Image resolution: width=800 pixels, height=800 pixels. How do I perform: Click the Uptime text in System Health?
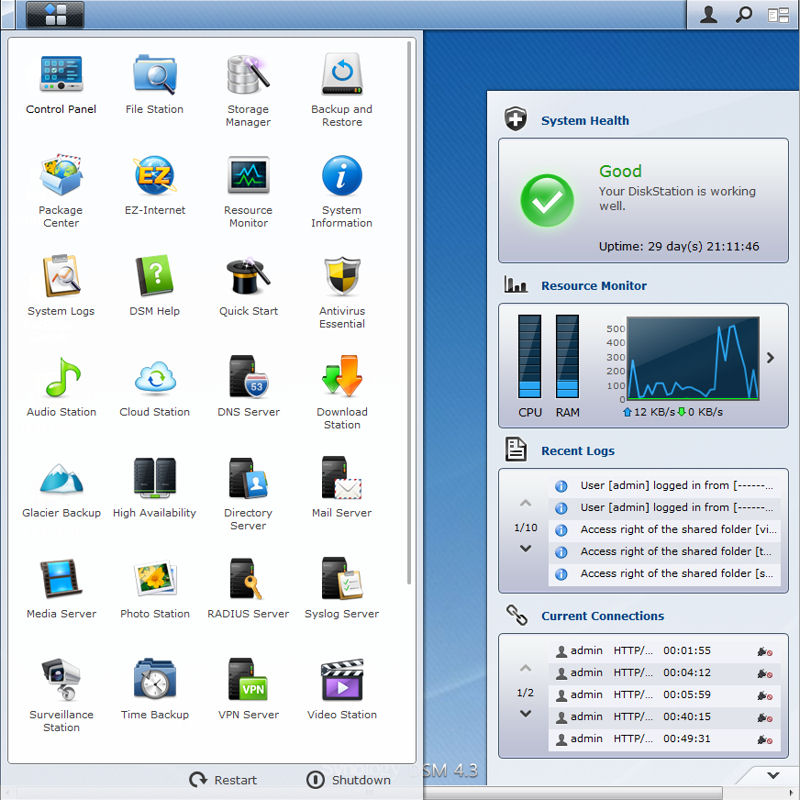pyautogui.click(x=679, y=246)
